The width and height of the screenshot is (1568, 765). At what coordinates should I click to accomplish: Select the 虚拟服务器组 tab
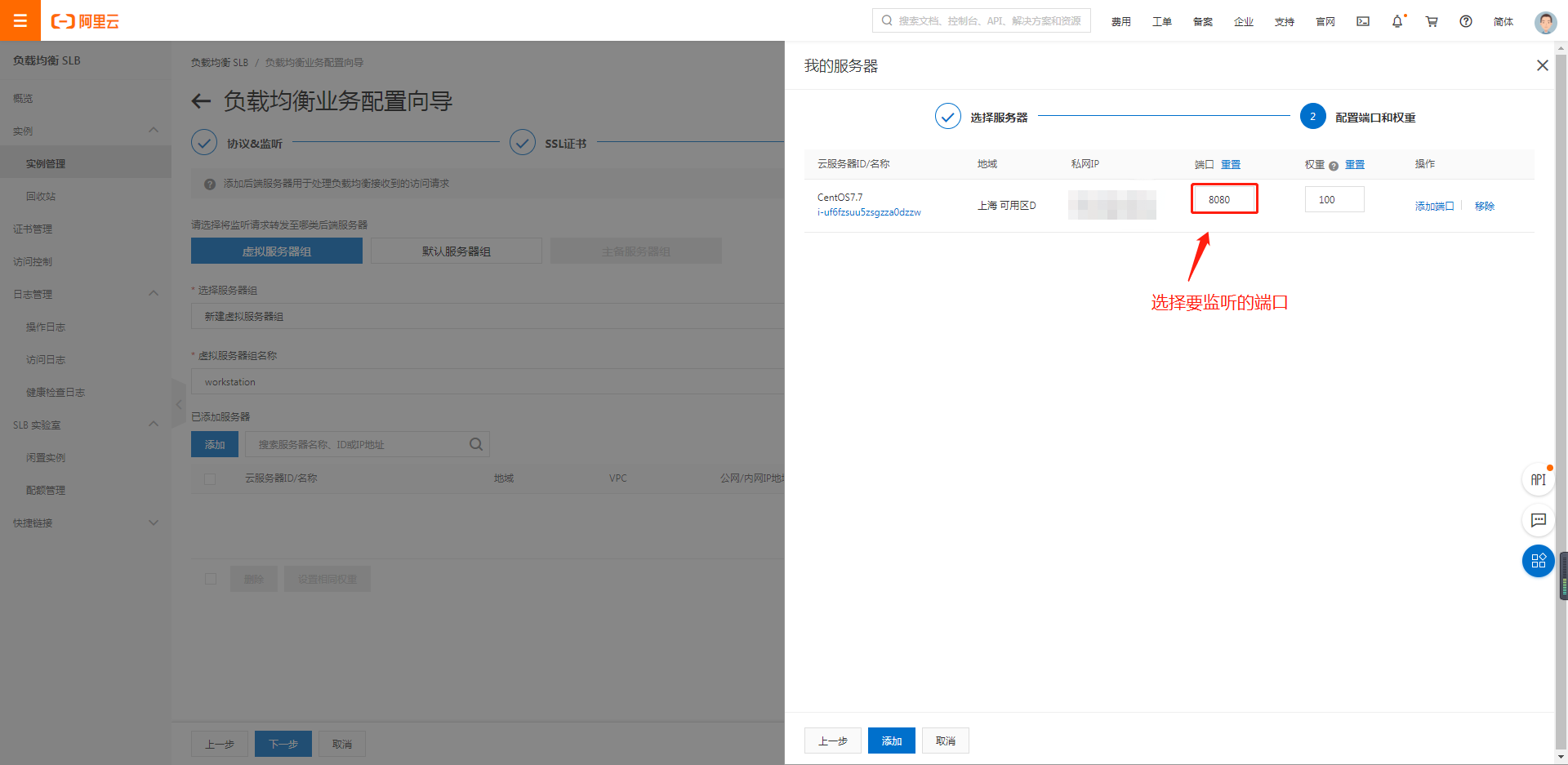click(276, 251)
